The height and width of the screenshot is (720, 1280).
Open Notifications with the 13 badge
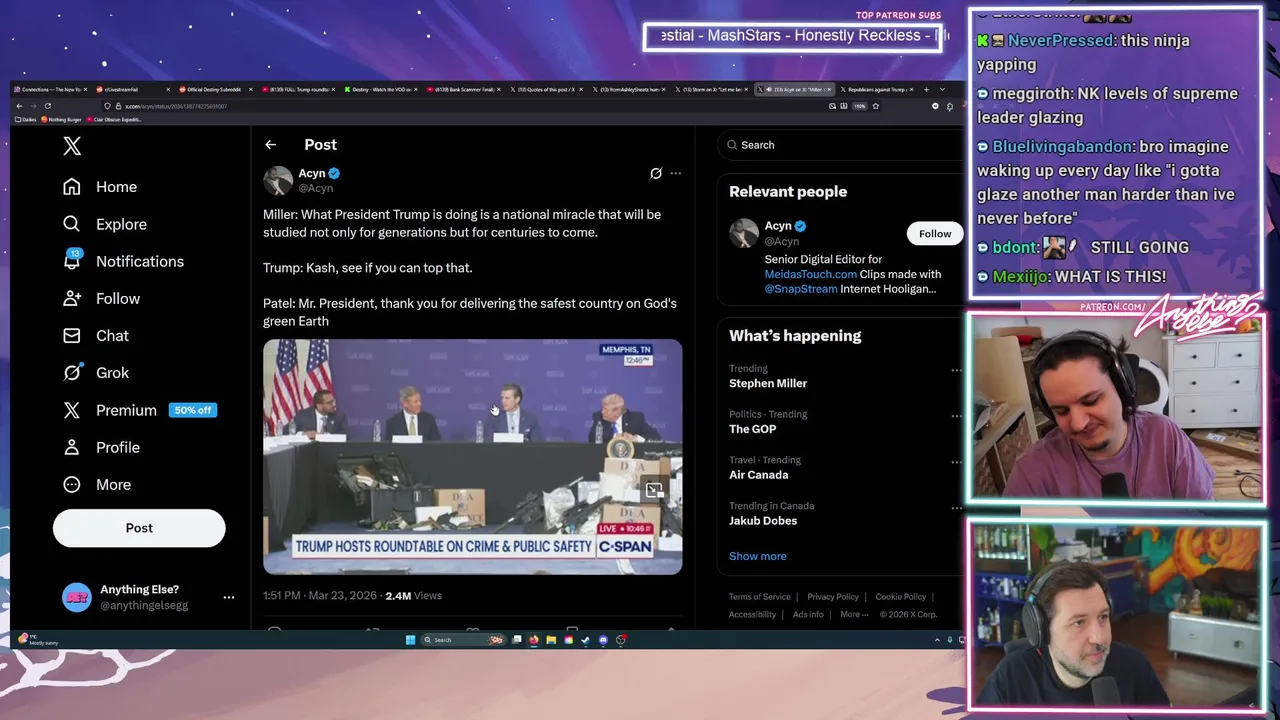coord(123,261)
